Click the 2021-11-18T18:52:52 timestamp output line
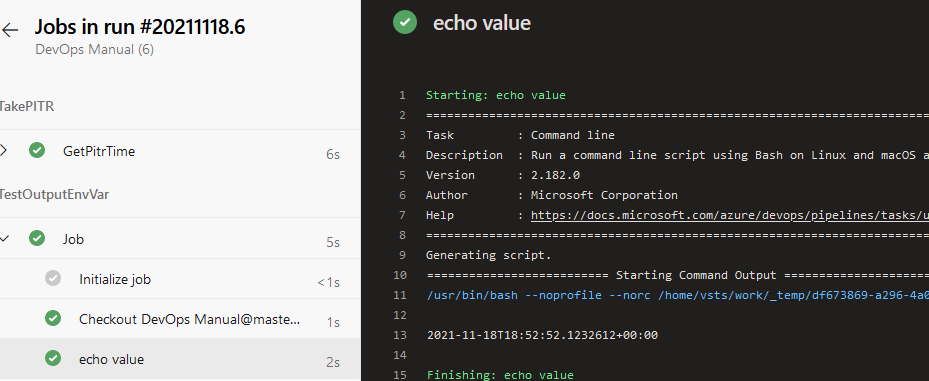The image size is (929, 381). [542, 335]
